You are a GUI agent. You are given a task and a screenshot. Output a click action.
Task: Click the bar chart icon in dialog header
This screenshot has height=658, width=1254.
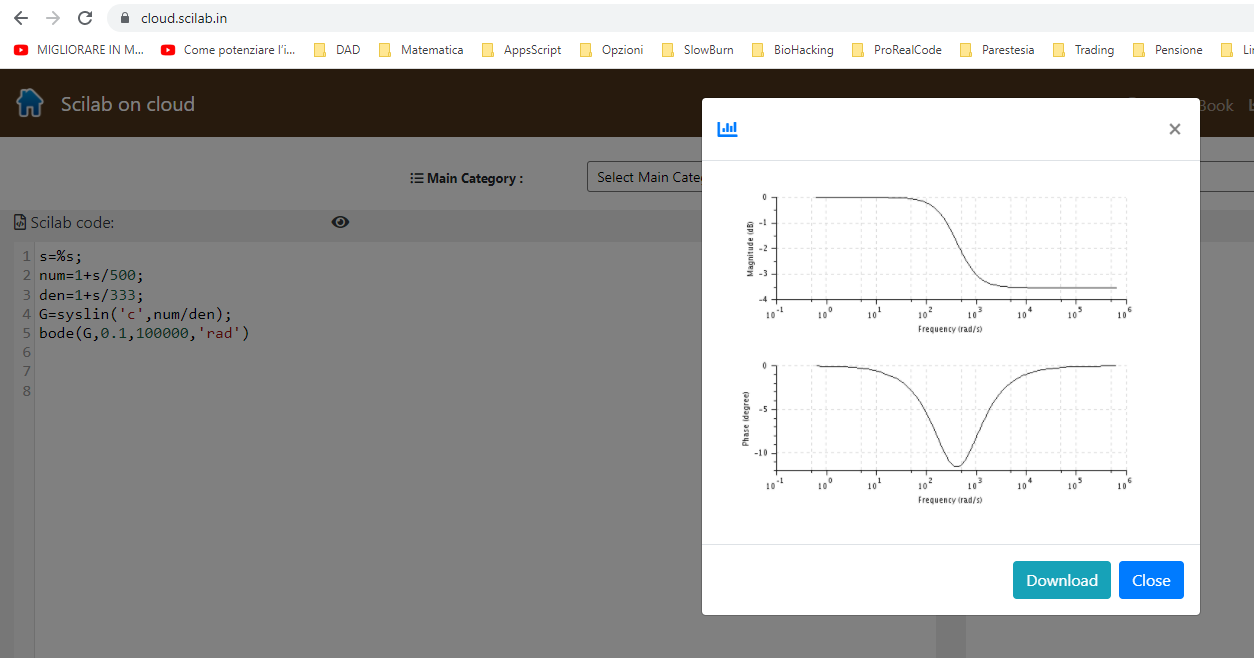pyautogui.click(x=727, y=129)
